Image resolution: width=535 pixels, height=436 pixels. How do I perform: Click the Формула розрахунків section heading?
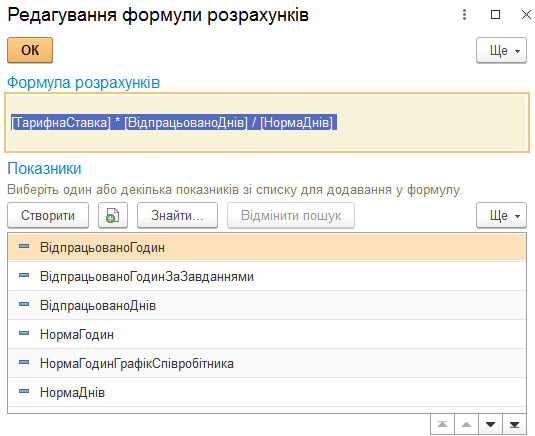[x=84, y=83]
